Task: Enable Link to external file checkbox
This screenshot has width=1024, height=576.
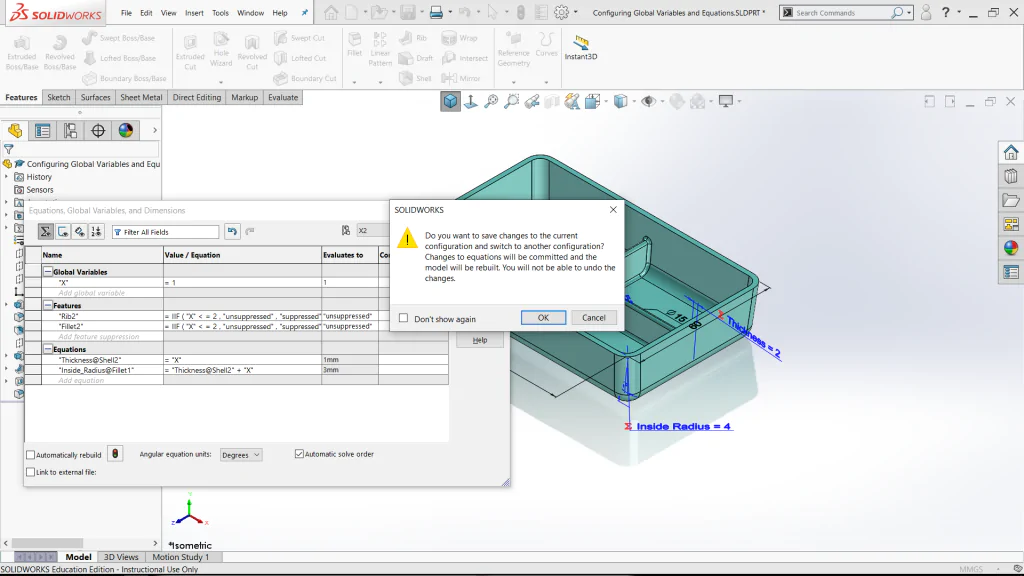Action: [31, 472]
